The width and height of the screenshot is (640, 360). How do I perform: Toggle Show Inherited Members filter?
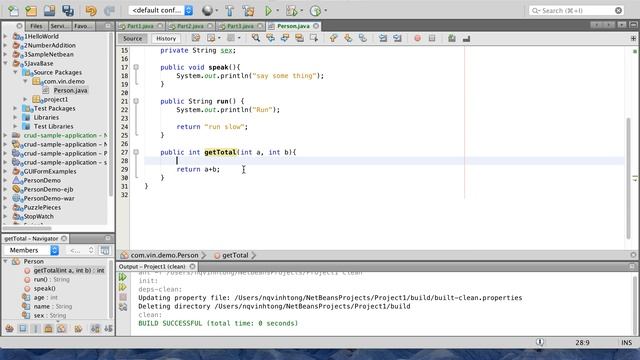pyautogui.click(x=9, y=329)
